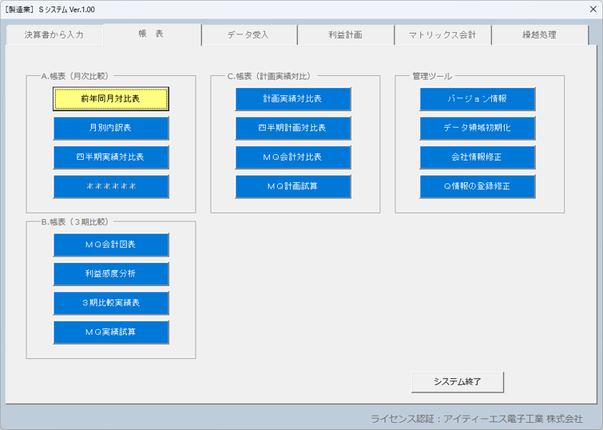This screenshot has width=603, height=430.
Task: Switch to the 決算書から入力 tab
Action: click(x=54, y=35)
